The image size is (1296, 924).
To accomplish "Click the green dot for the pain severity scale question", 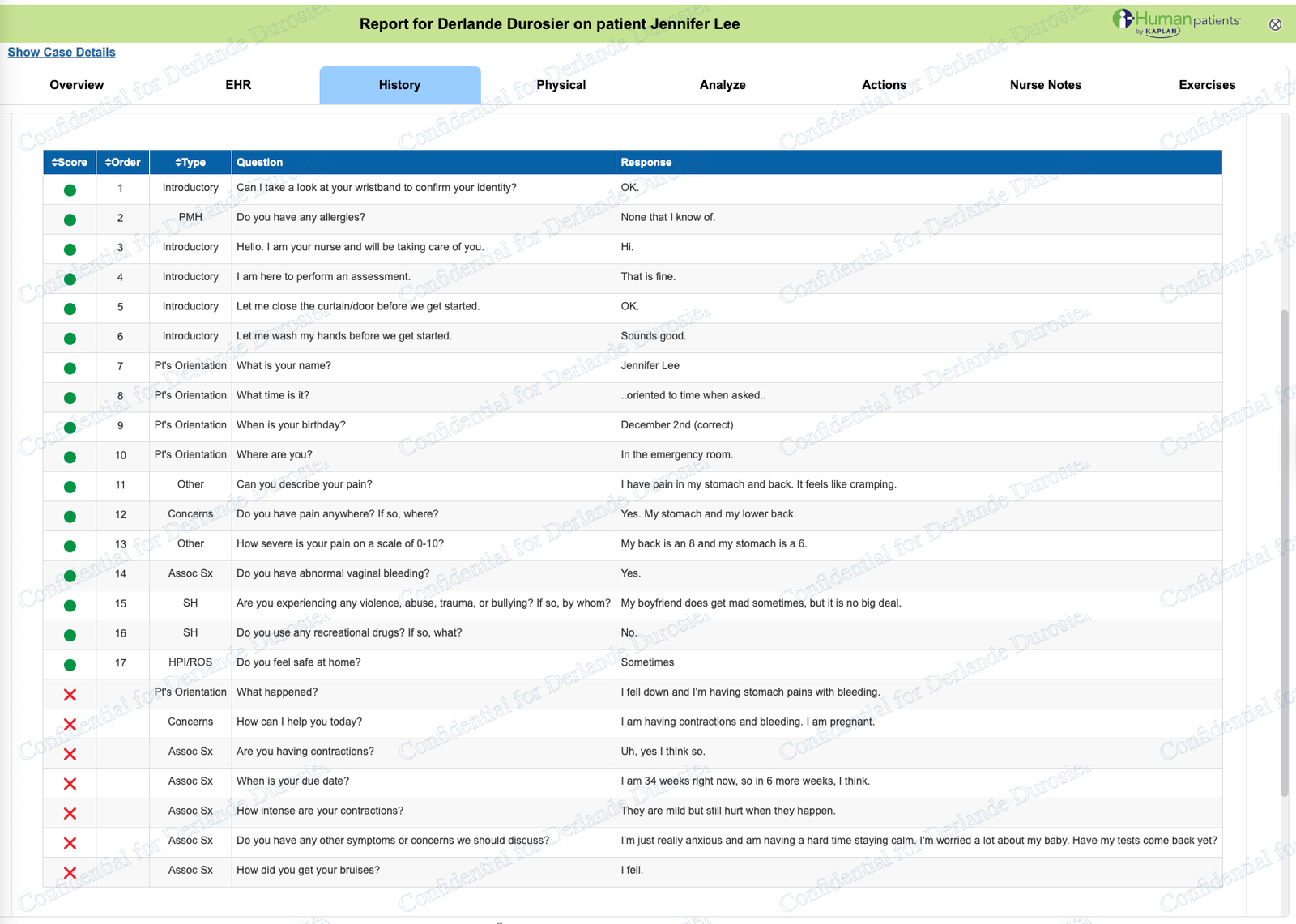I will [70, 547].
